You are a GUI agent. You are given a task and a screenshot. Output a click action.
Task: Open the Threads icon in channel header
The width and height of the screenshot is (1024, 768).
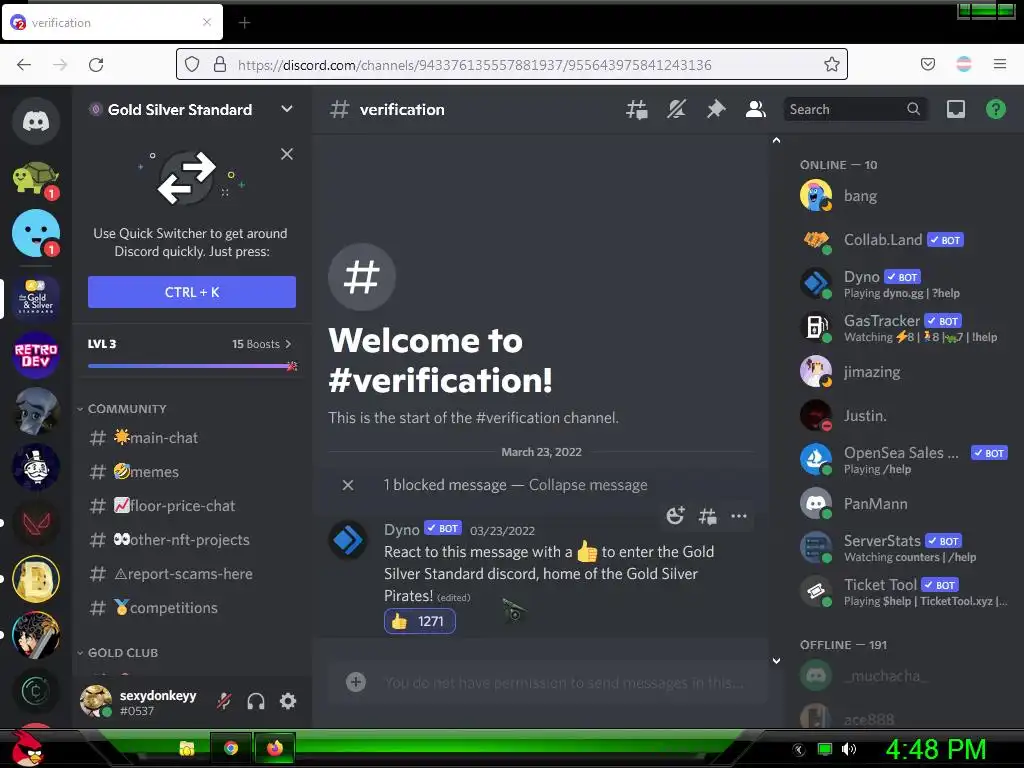tap(636, 110)
